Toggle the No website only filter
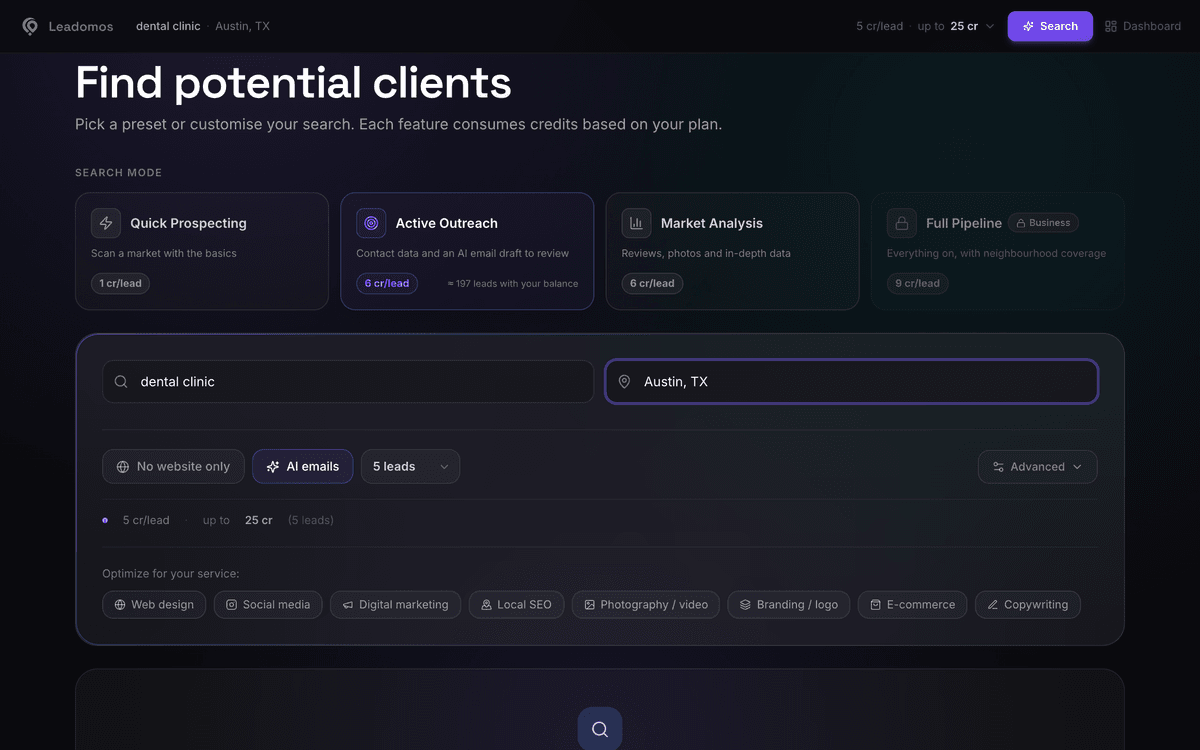Image resolution: width=1200 pixels, height=750 pixels. coord(173,466)
